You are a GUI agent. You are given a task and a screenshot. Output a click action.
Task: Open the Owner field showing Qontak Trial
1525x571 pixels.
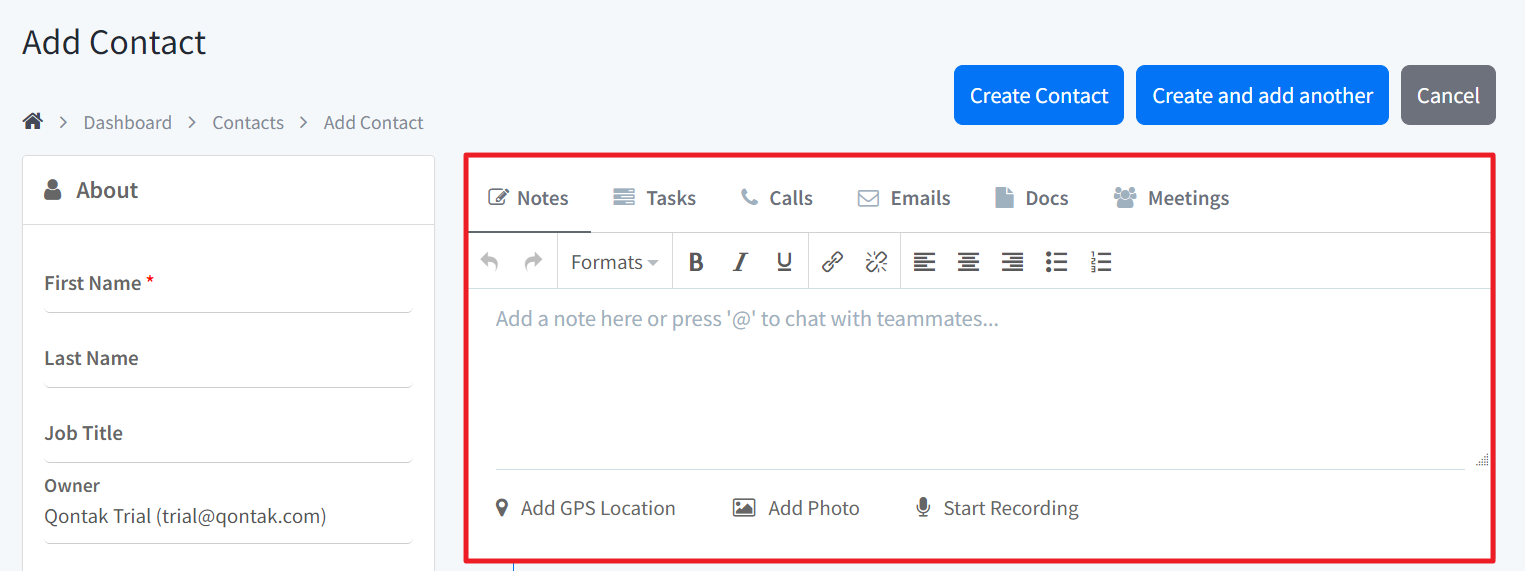[228, 517]
